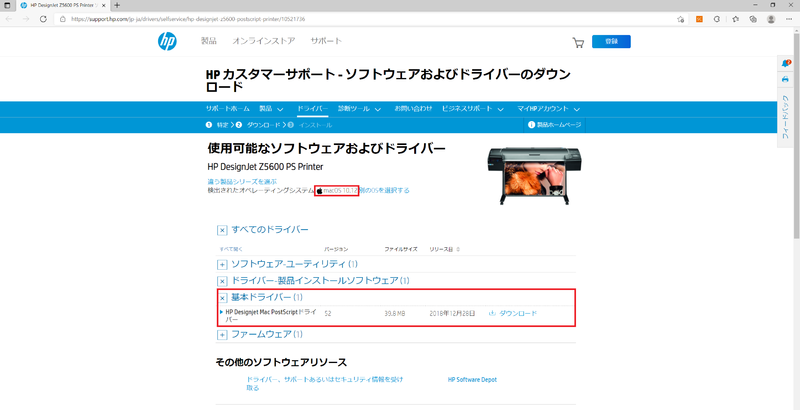Collapse the すべてのドライバー section
The width and height of the screenshot is (800, 410).
(222, 230)
